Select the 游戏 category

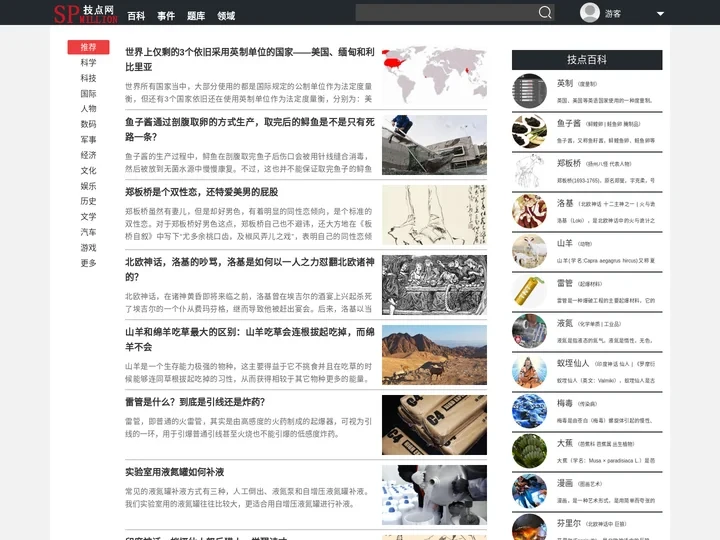[88, 248]
